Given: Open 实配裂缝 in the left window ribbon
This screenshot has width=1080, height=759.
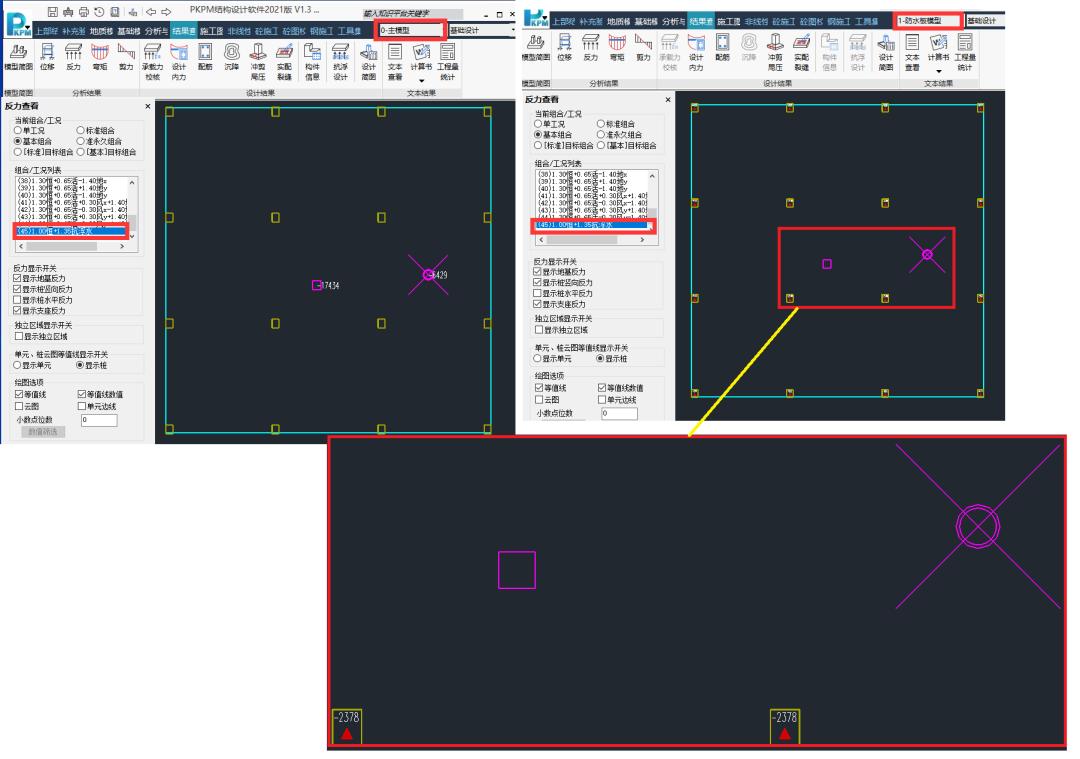Looking at the screenshot, I should 284,62.
